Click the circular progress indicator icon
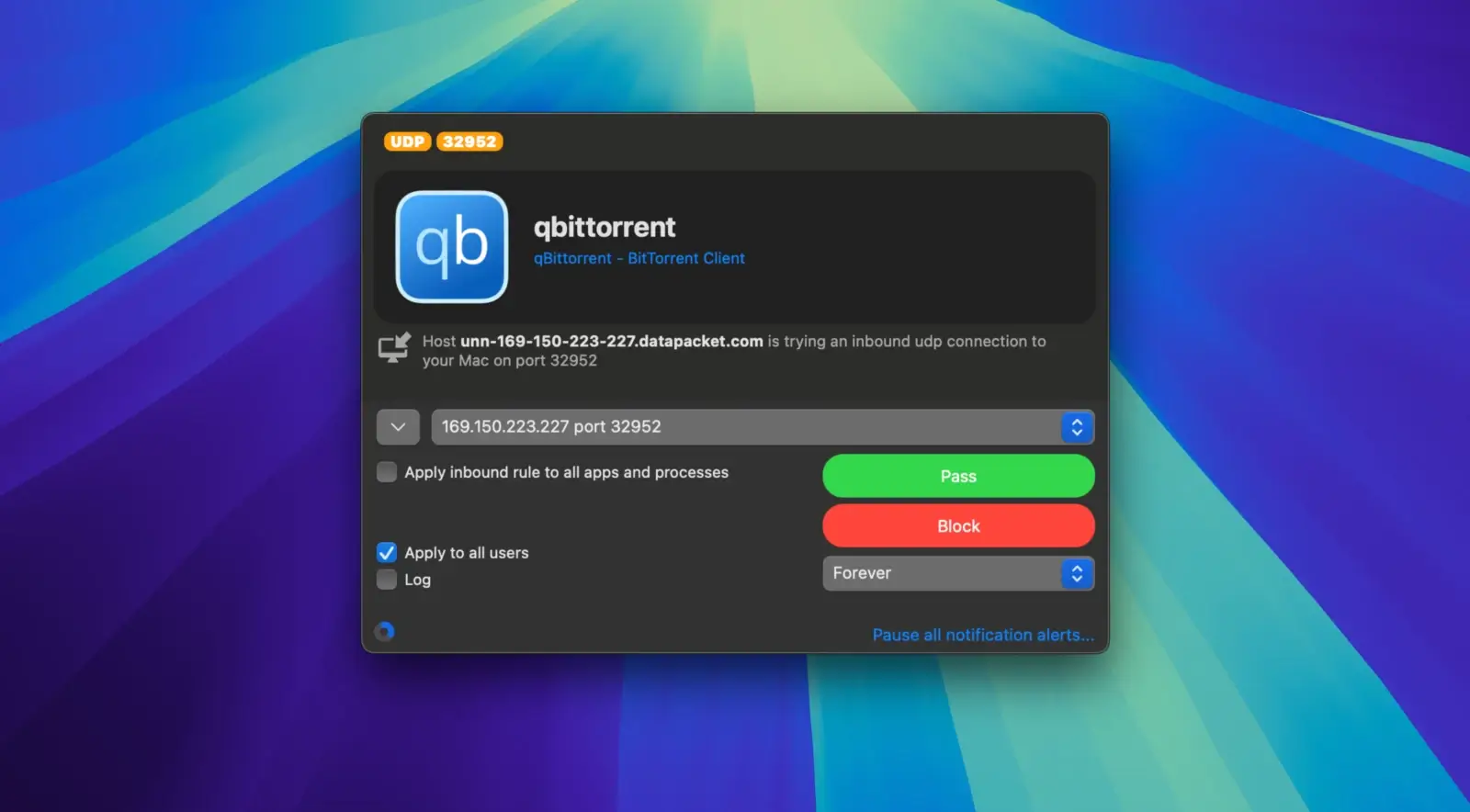 coord(385,631)
